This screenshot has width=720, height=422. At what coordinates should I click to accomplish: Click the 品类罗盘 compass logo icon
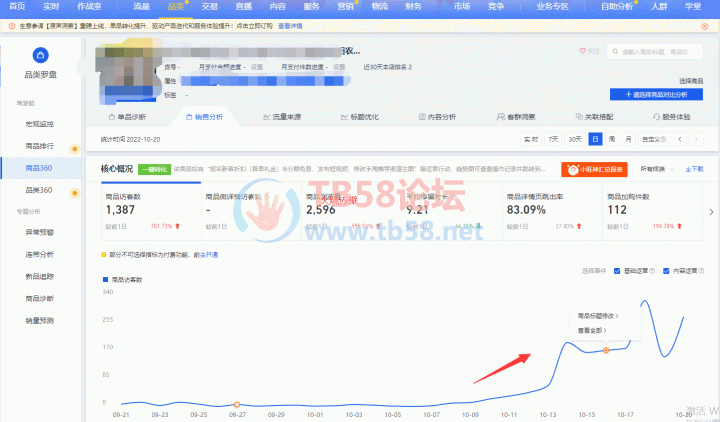[40, 56]
